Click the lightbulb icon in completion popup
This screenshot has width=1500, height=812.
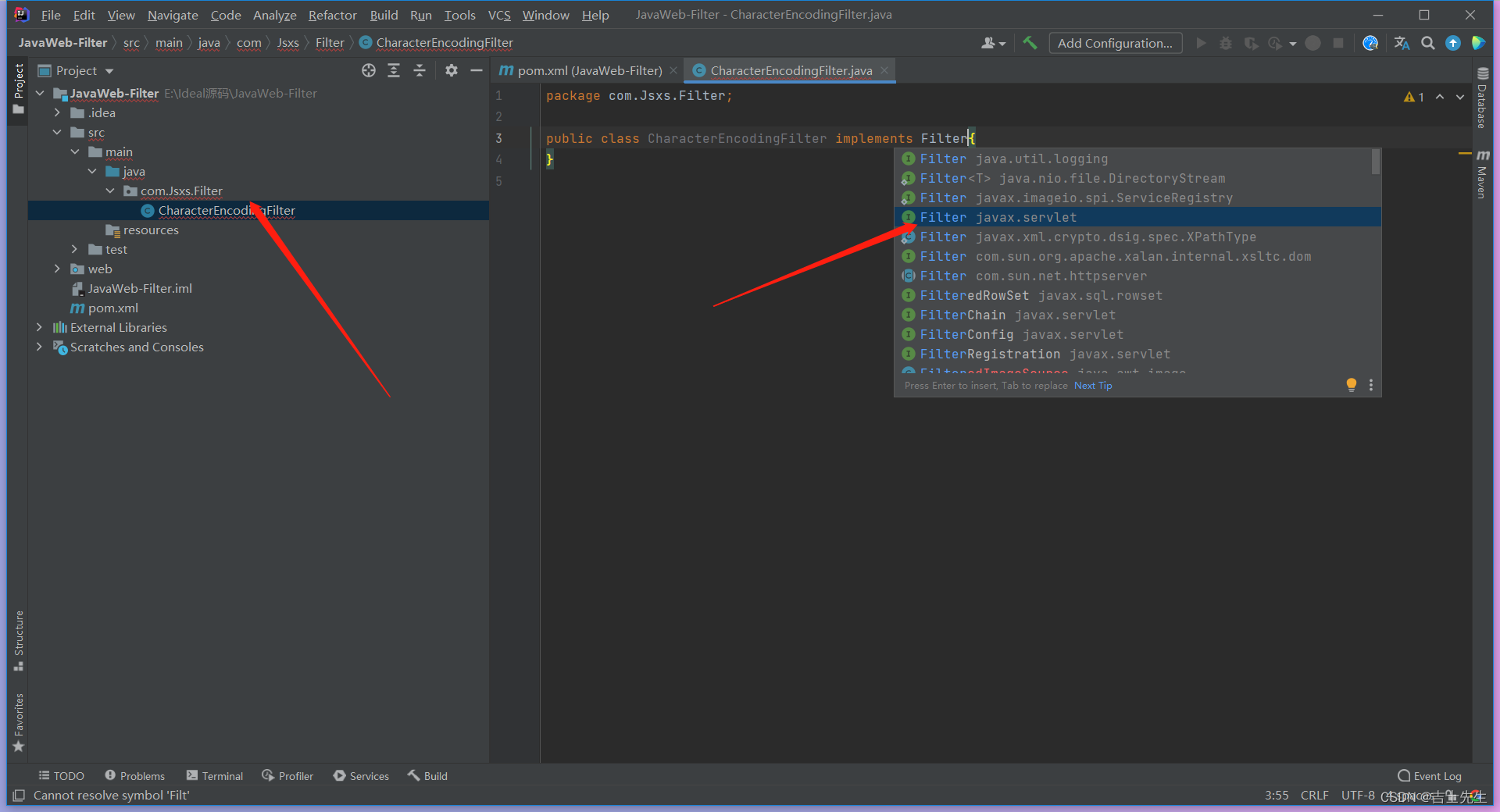pyautogui.click(x=1352, y=385)
